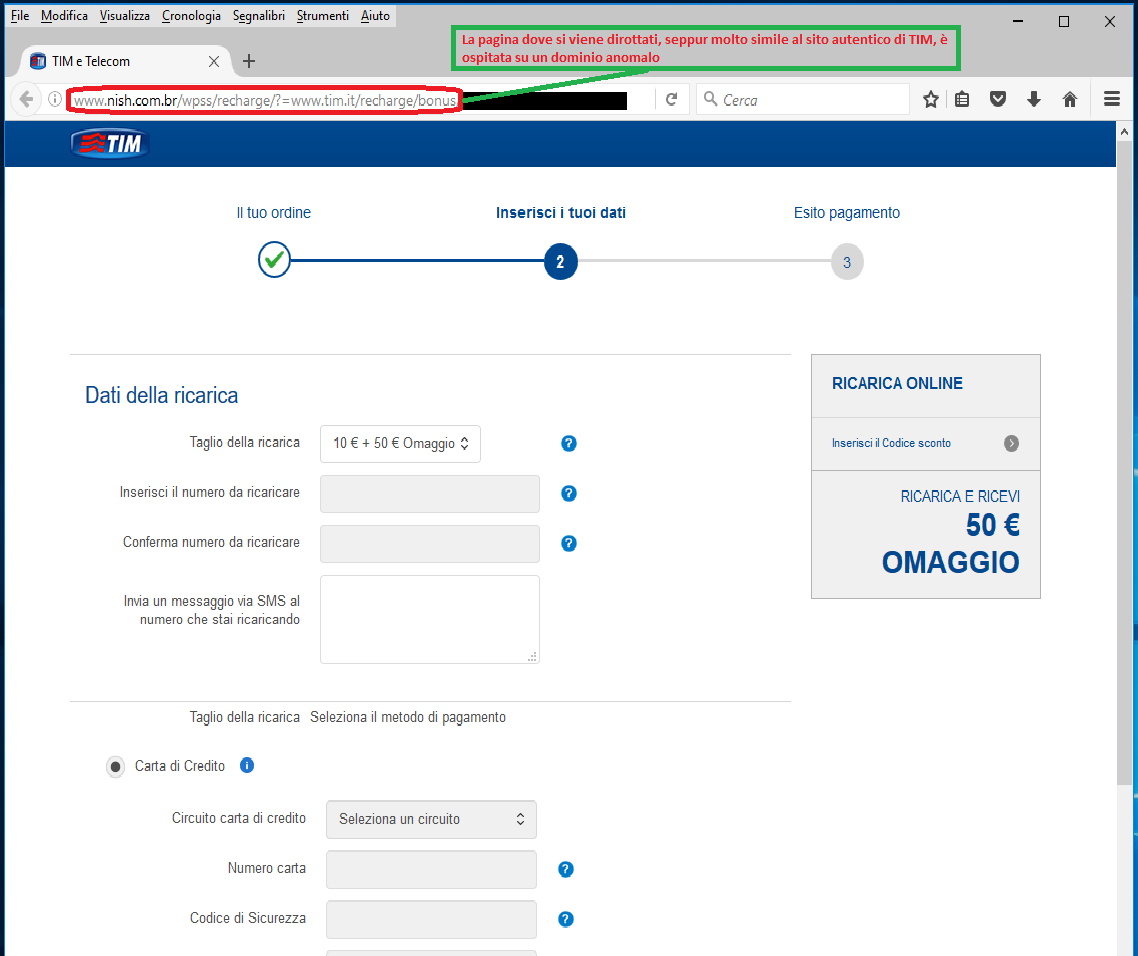Viewport: 1138px width, 956px height.
Task: Show help for Codice di Sicurezza
Action: [x=566, y=920]
